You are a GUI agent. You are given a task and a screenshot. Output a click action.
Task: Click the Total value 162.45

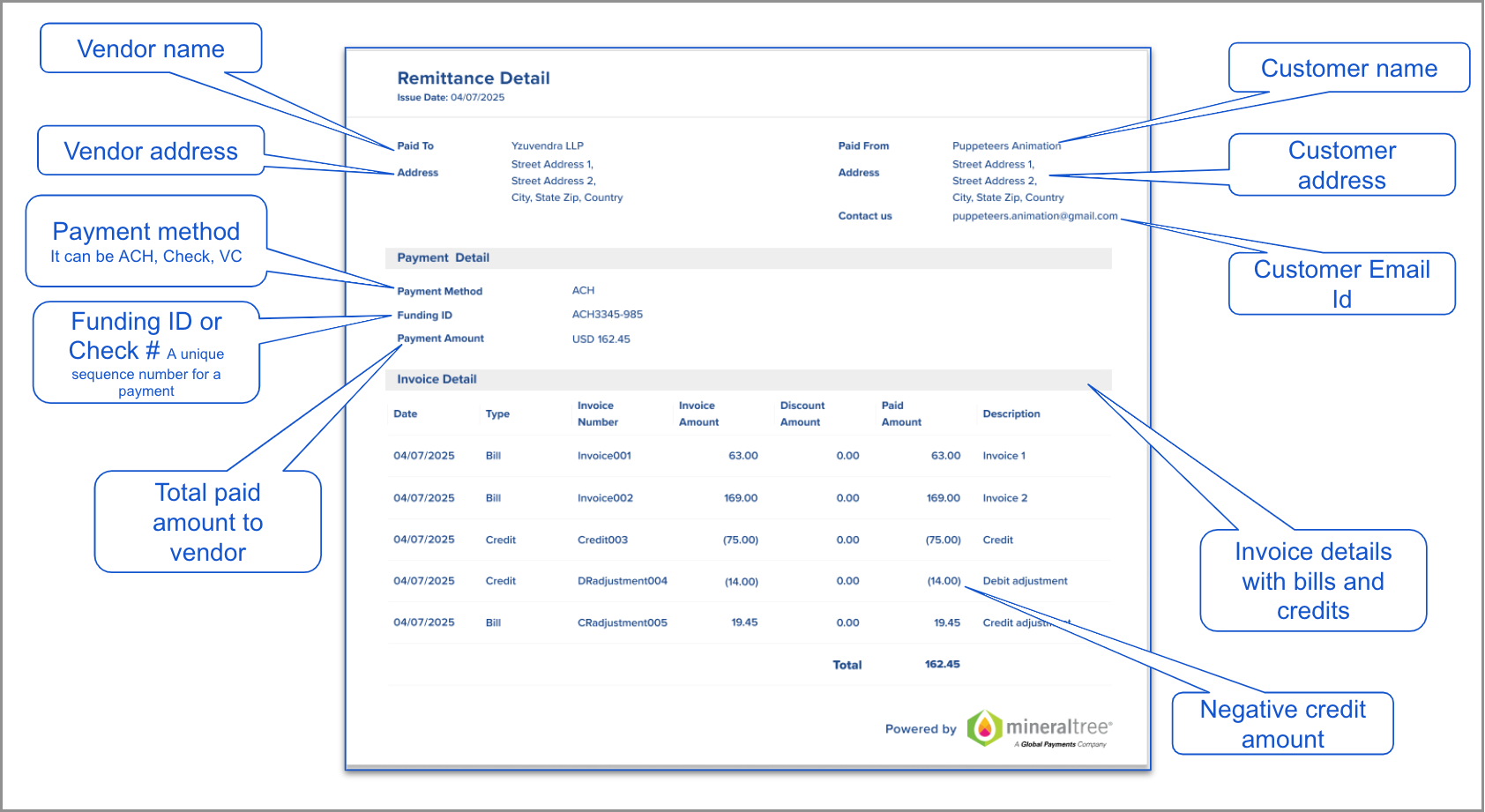click(943, 664)
